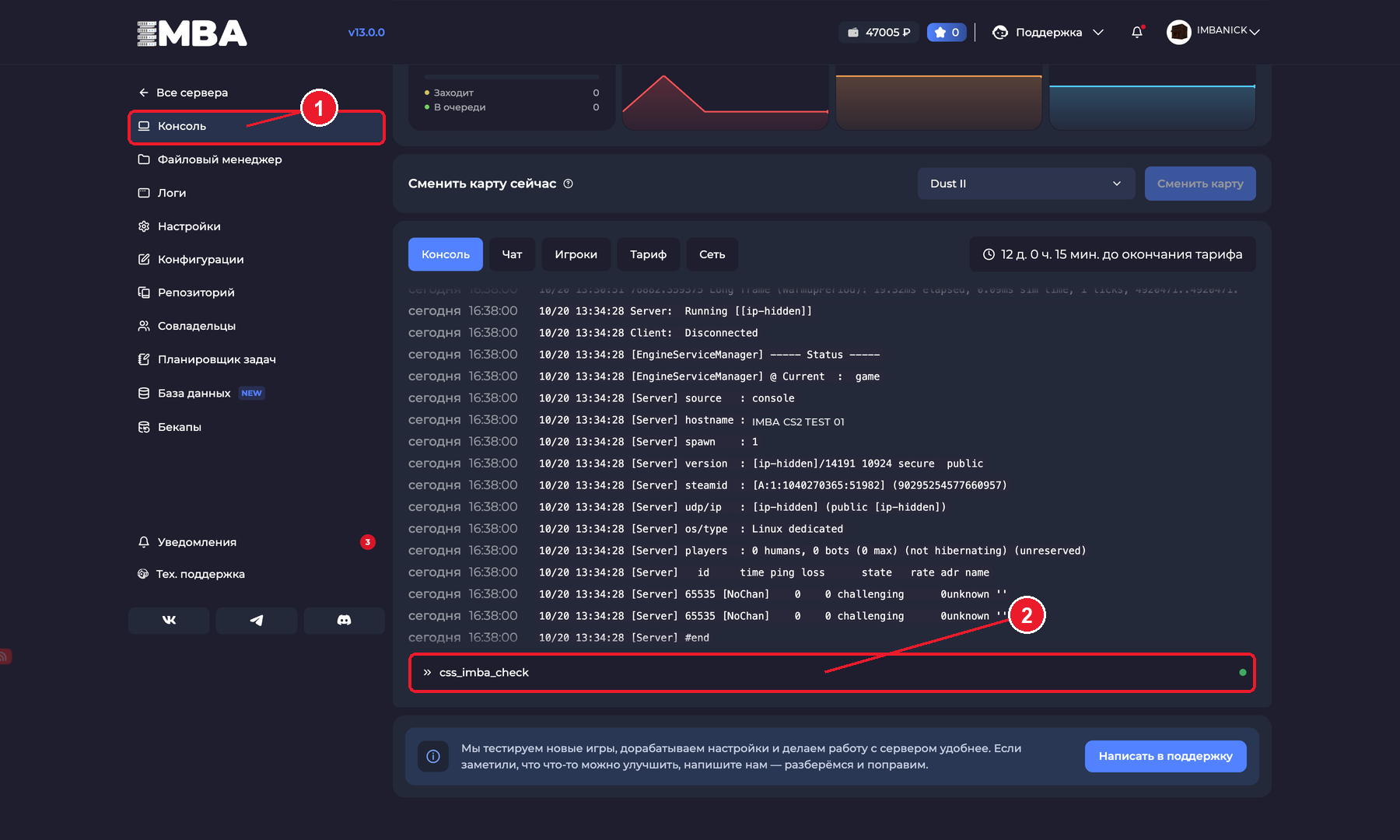Image resolution: width=1400 pixels, height=840 pixels.
Task: Click the red badge 3 near Уведомления
Action: tap(368, 542)
